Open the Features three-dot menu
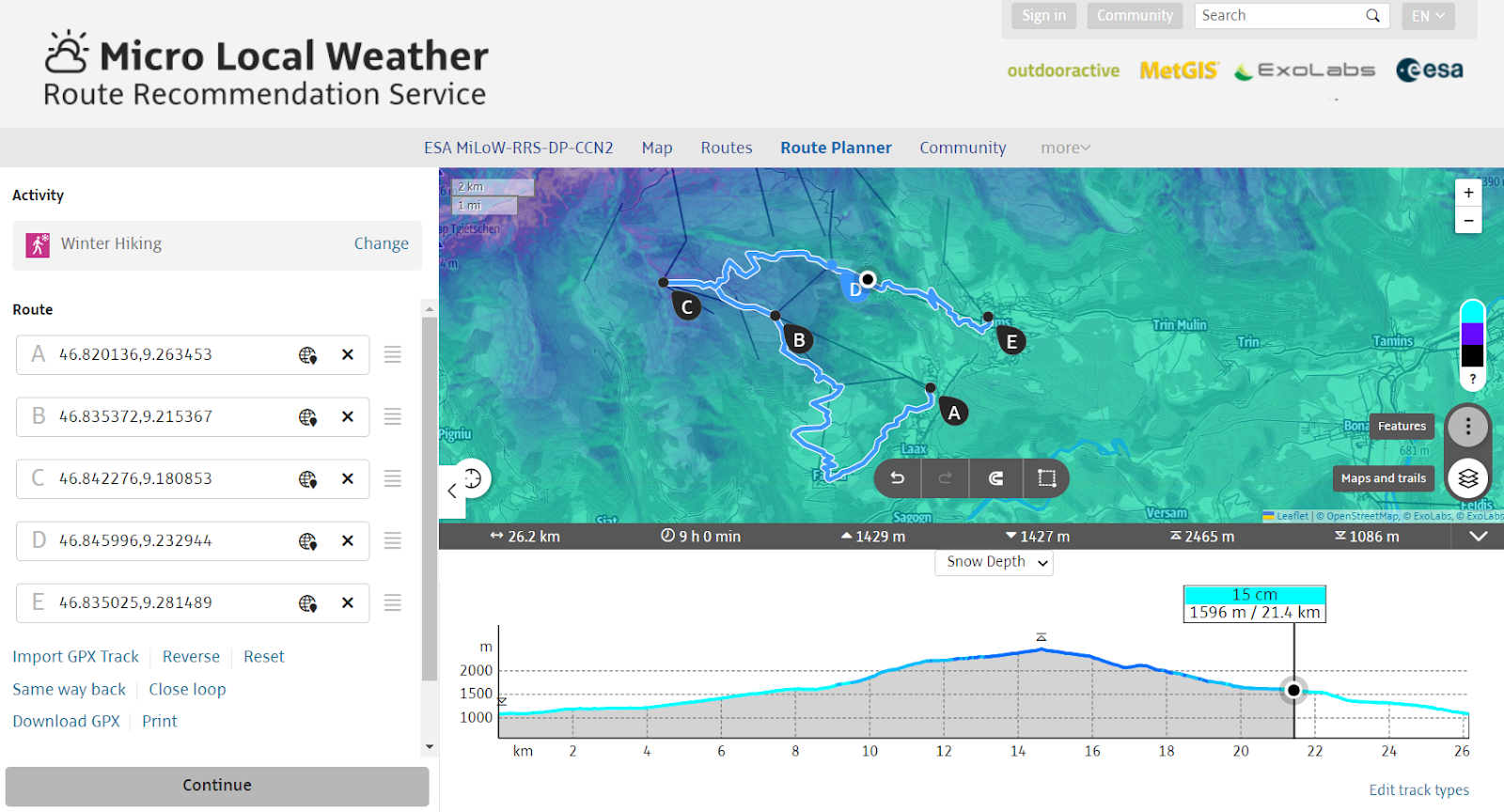1504x812 pixels. (x=1467, y=427)
